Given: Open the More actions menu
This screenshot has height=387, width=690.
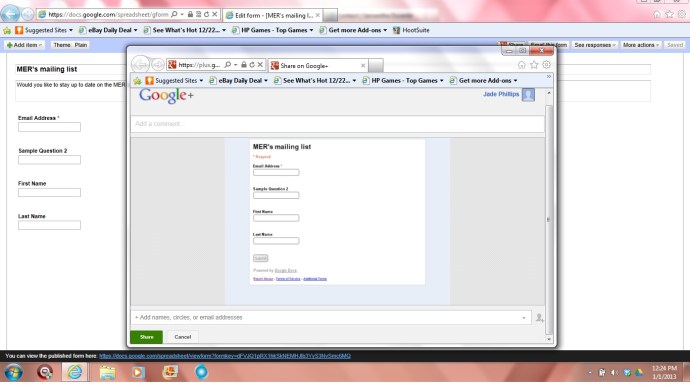Looking at the screenshot, I should (641, 45).
